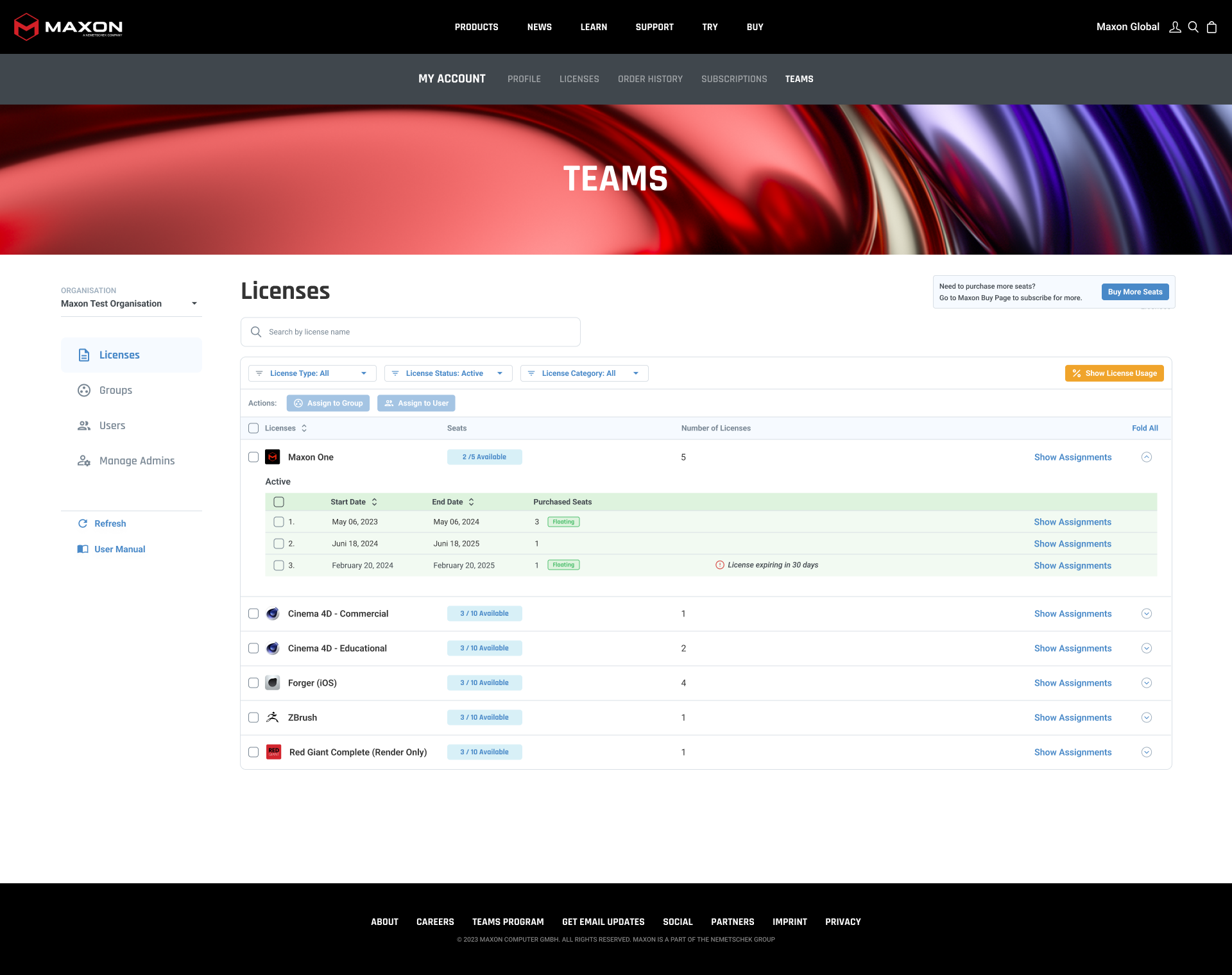Click the License Category filter icon
This screenshot has height=975, width=1232.
pyautogui.click(x=531, y=373)
